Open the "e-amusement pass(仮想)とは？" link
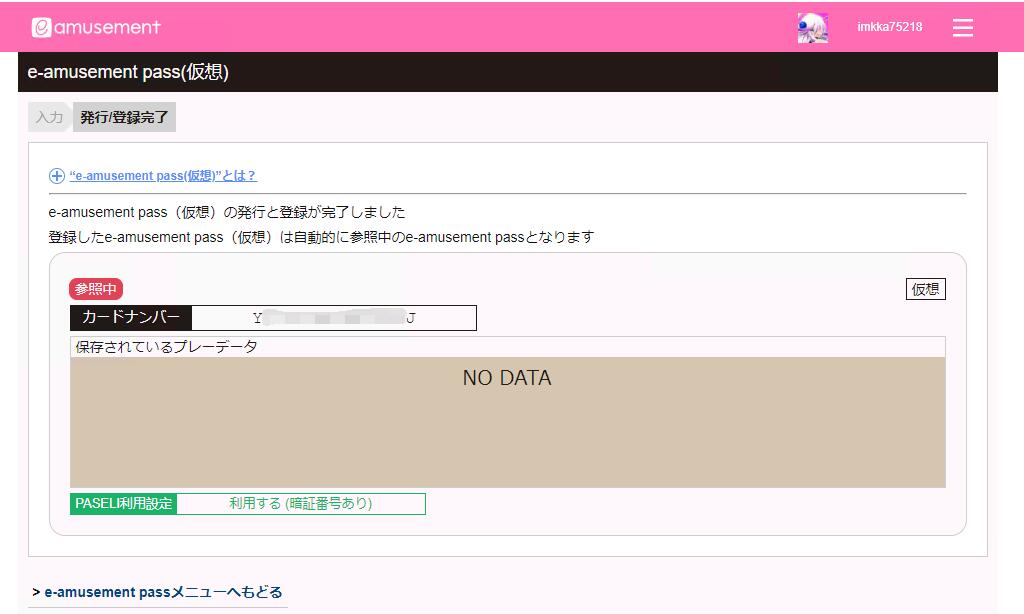The width and height of the screenshot is (1024, 614). click(163, 176)
